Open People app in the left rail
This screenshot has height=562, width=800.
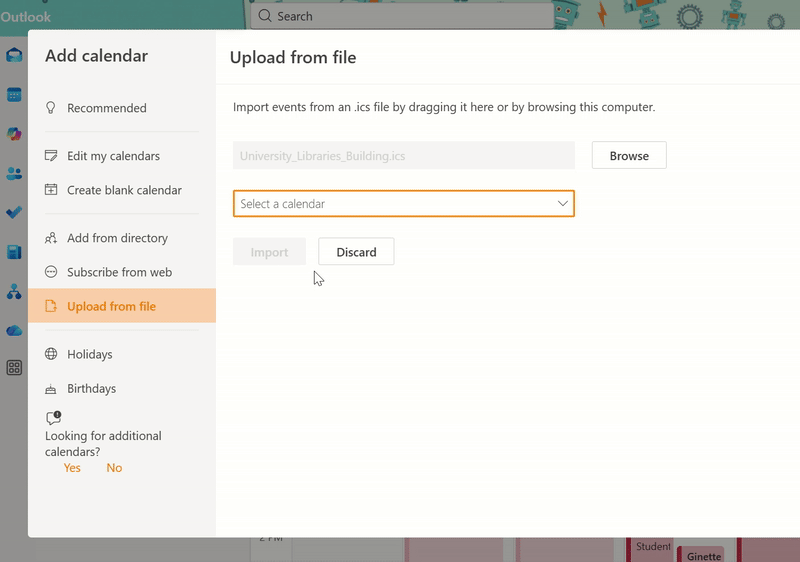click(x=14, y=174)
